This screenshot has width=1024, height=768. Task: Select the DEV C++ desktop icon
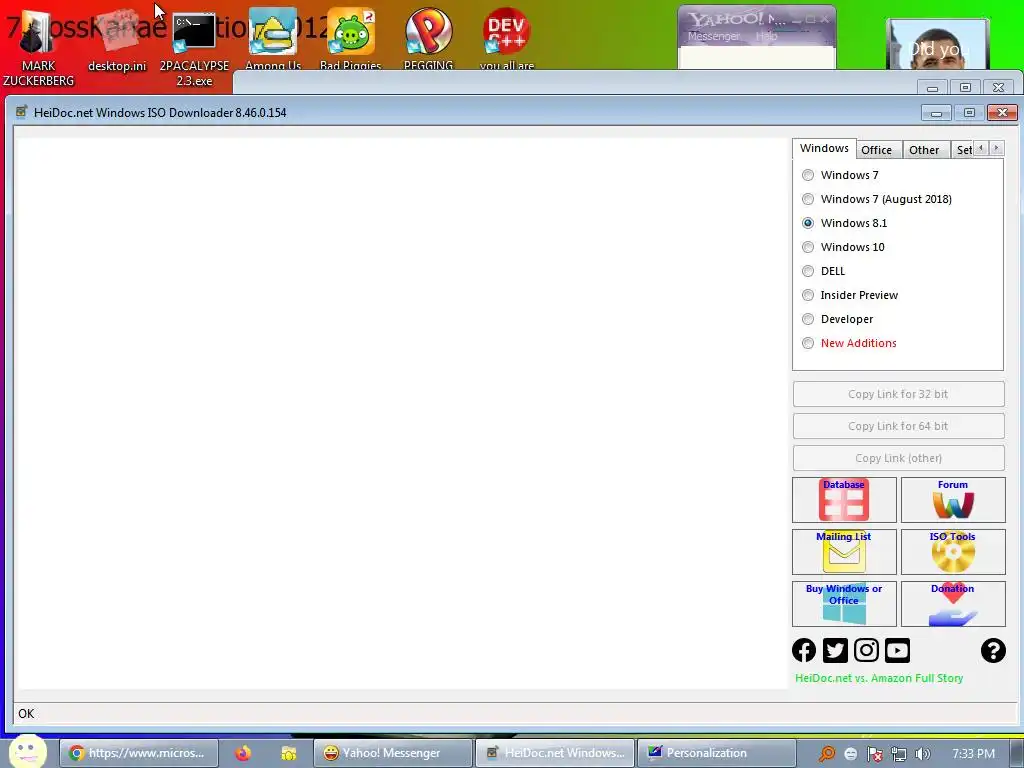pos(507,39)
